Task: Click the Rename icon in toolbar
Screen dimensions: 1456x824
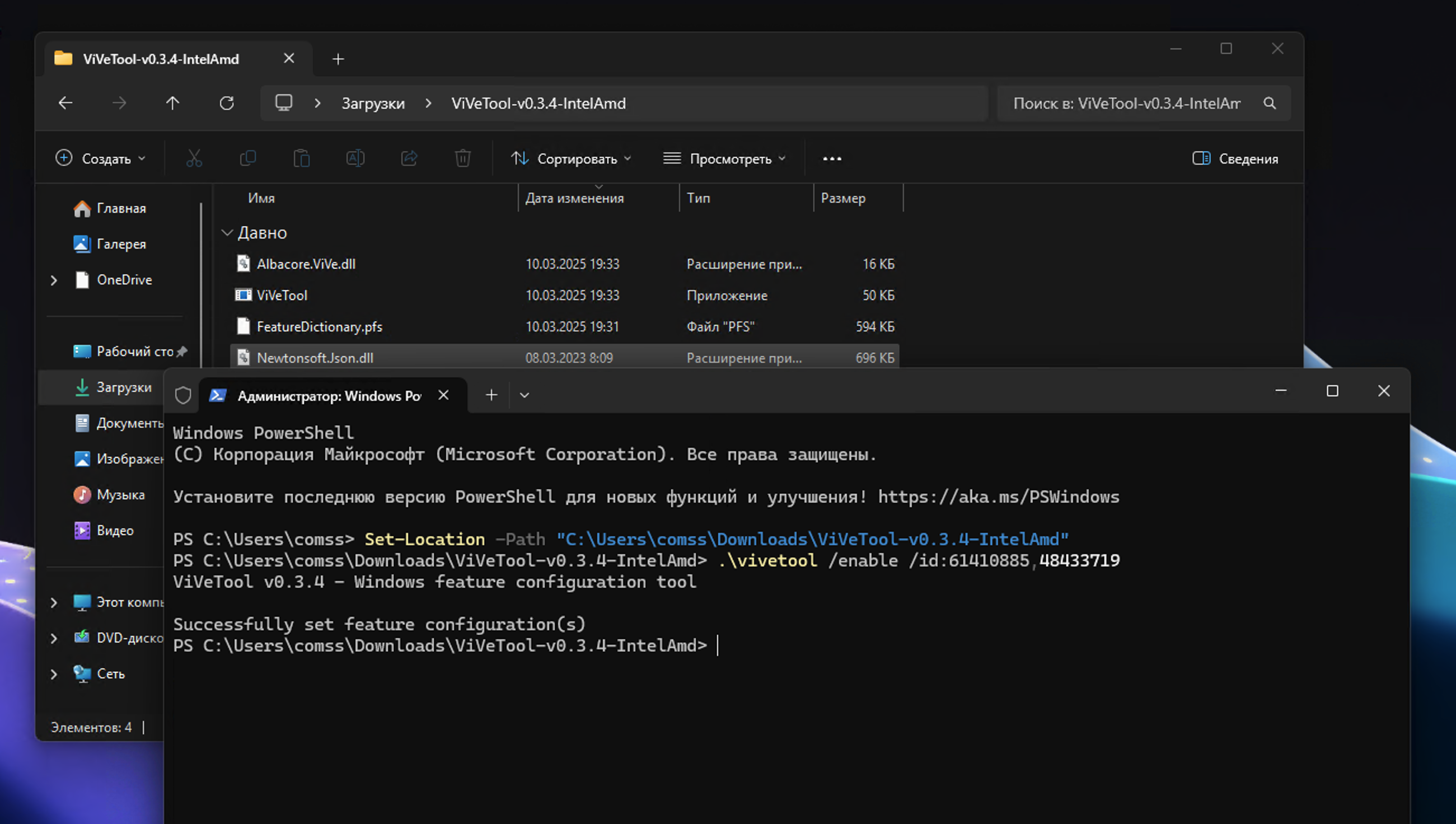Action: [x=355, y=158]
